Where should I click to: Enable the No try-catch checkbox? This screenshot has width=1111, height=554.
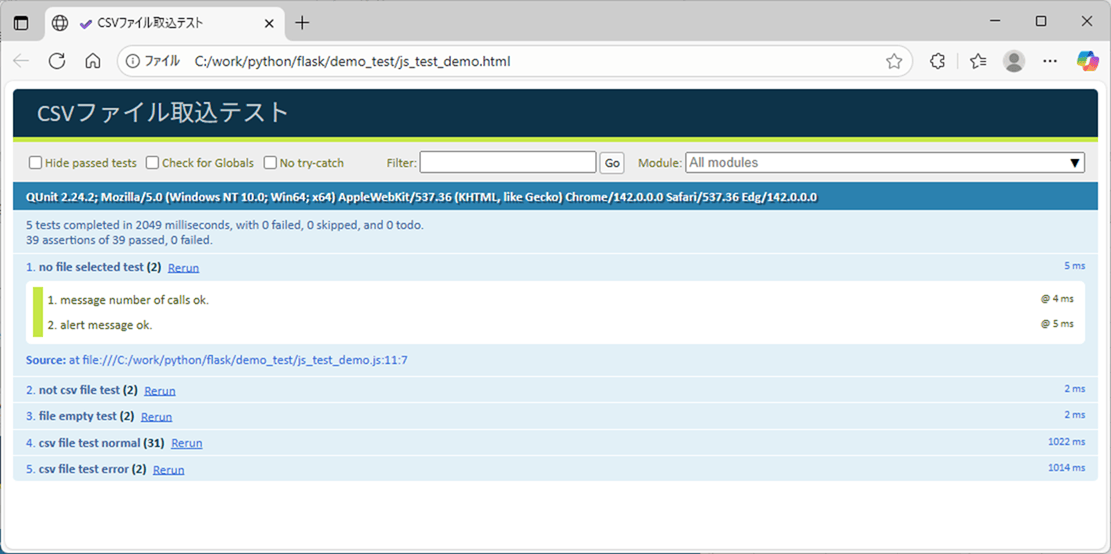[x=270, y=163]
